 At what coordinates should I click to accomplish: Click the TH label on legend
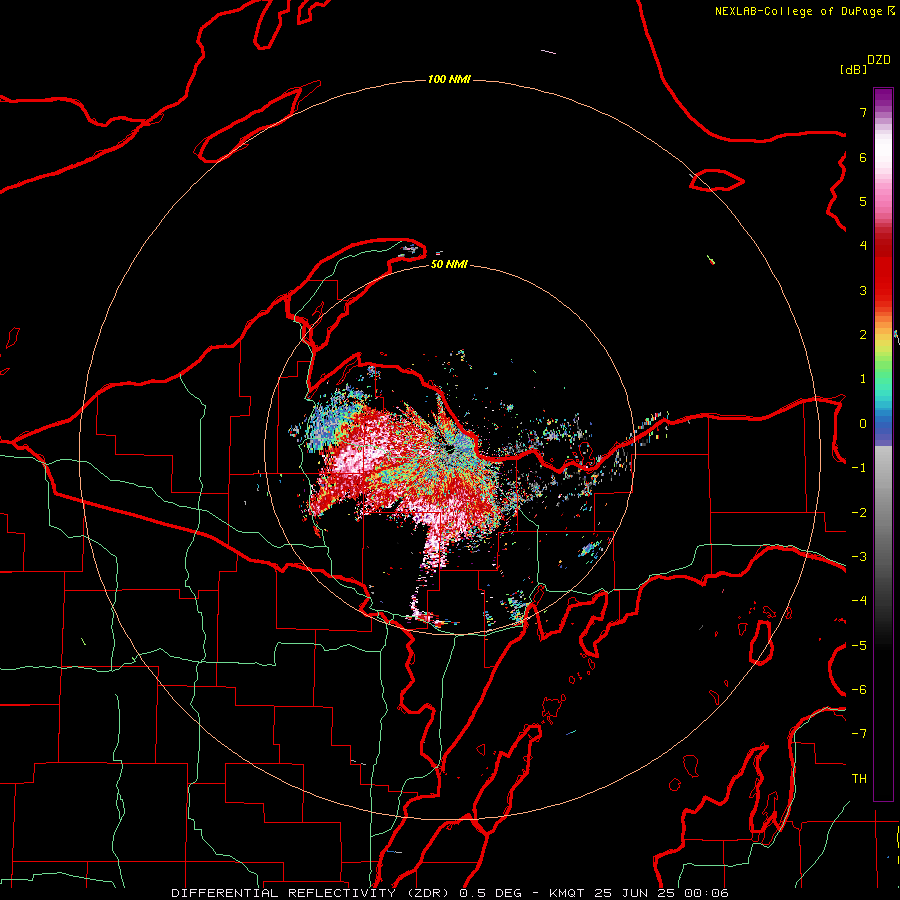click(859, 778)
